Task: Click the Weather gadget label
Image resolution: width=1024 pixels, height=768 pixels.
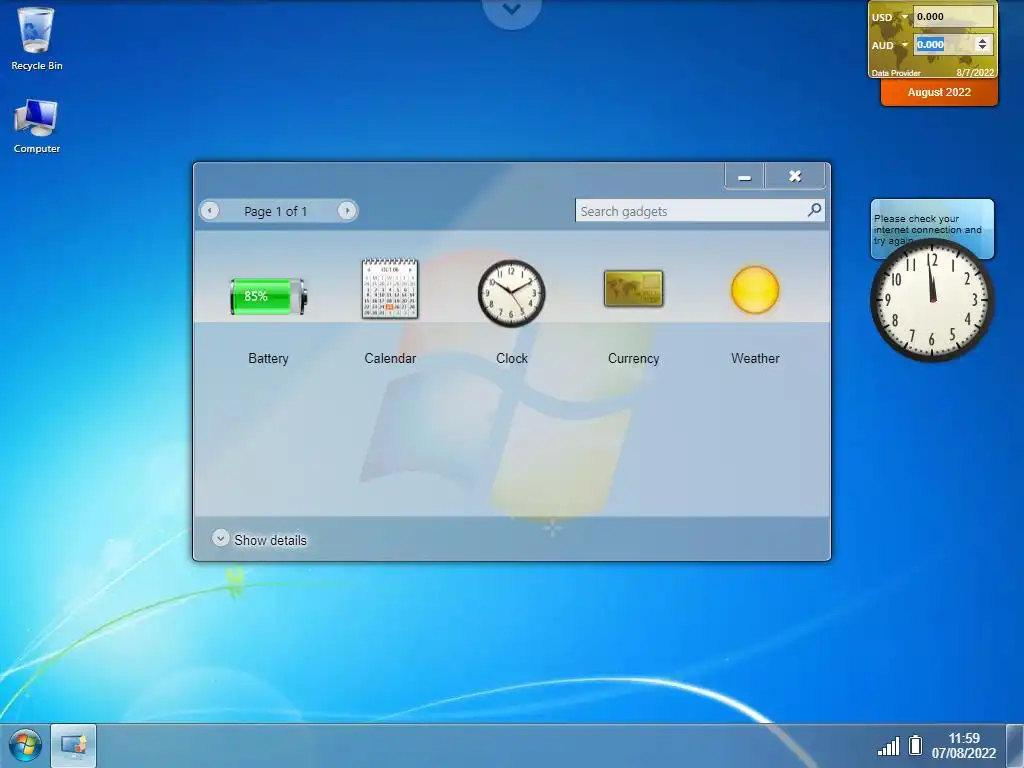Action: pyautogui.click(x=755, y=358)
